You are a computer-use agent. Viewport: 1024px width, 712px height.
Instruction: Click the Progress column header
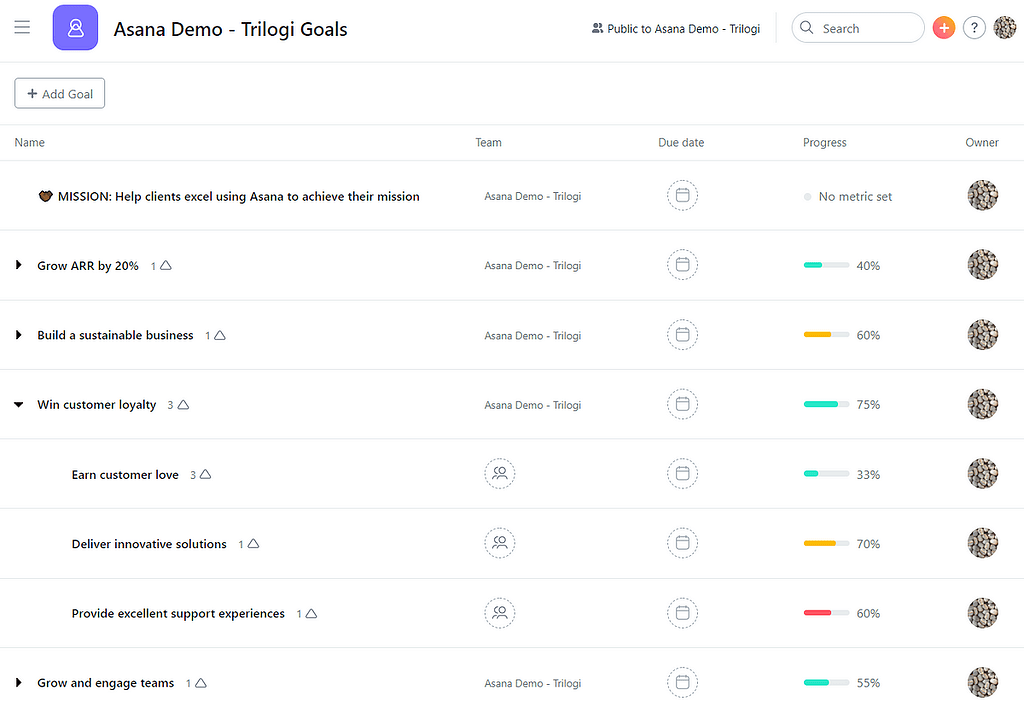tap(824, 142)
